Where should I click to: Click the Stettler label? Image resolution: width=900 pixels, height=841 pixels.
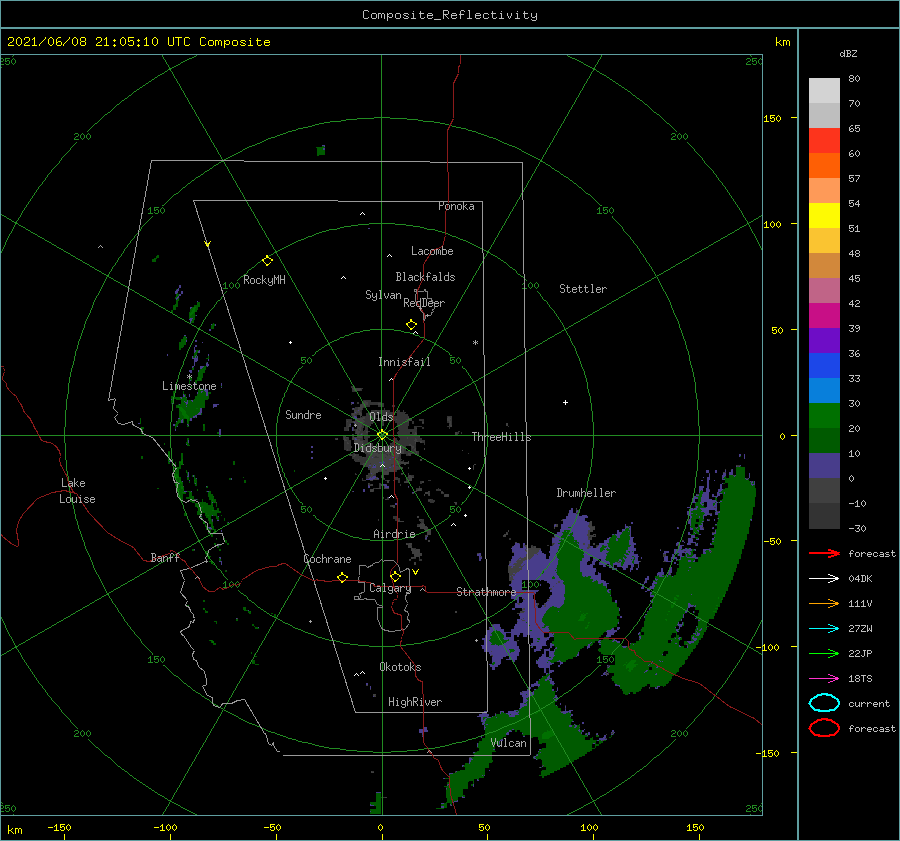point(583,289)
